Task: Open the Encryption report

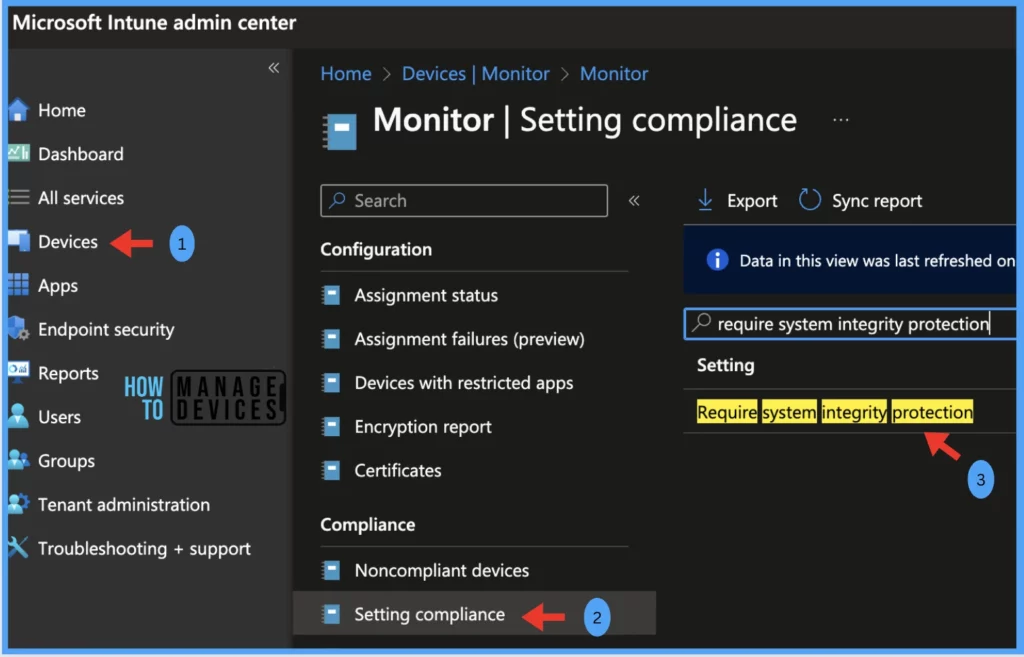Action: pyautogui.click(x=423, y=426)
